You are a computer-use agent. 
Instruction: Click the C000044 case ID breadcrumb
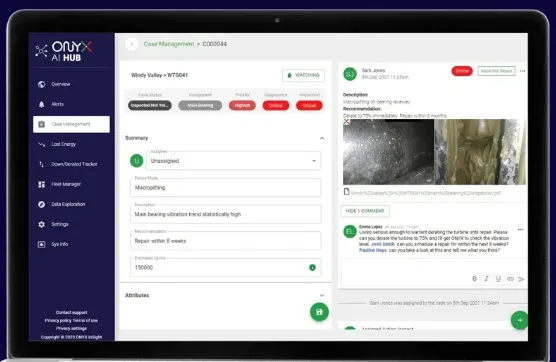pyautogui.click(x=215, y=44)
